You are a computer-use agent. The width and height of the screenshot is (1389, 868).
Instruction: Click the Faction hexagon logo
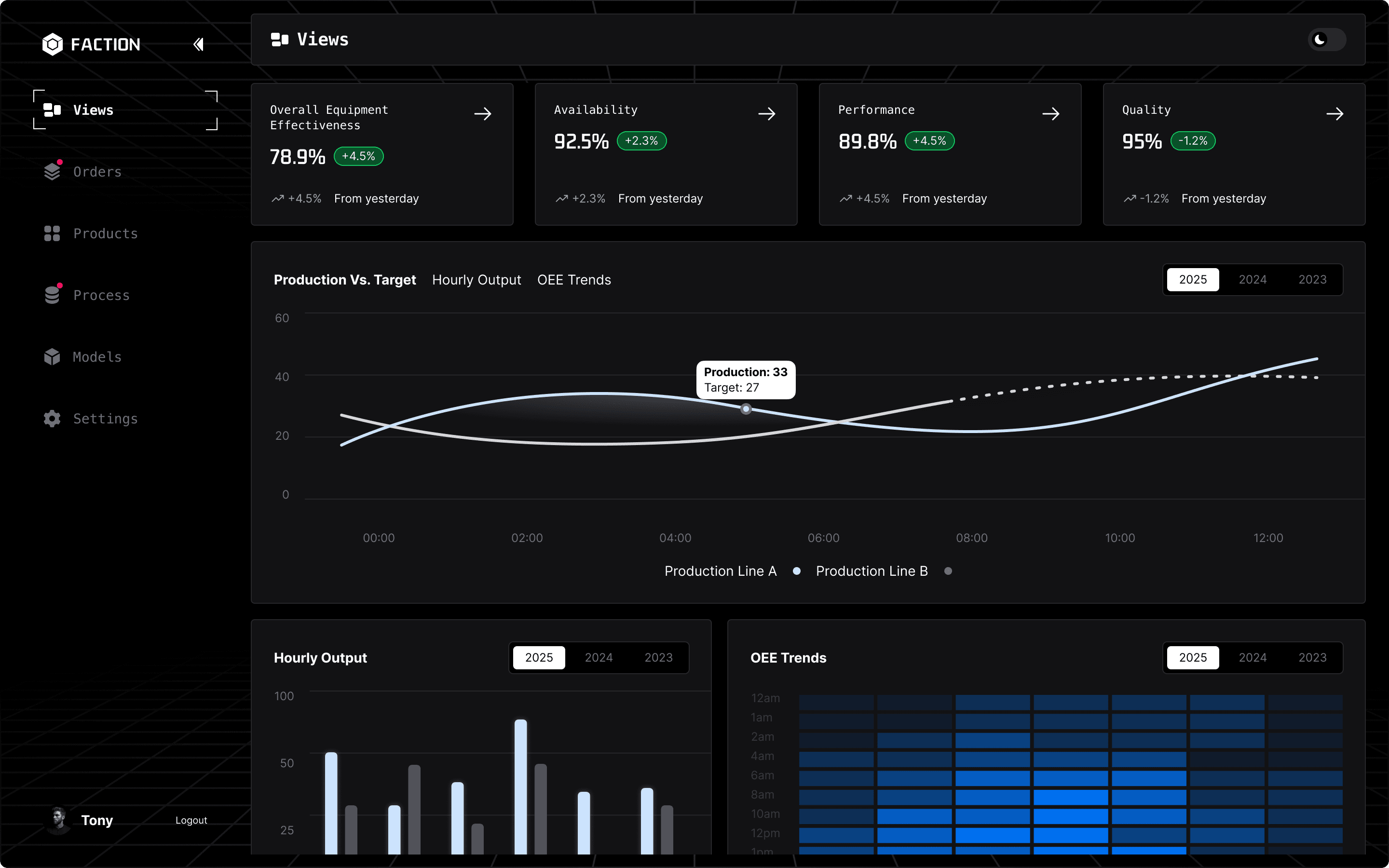[52, 44]
